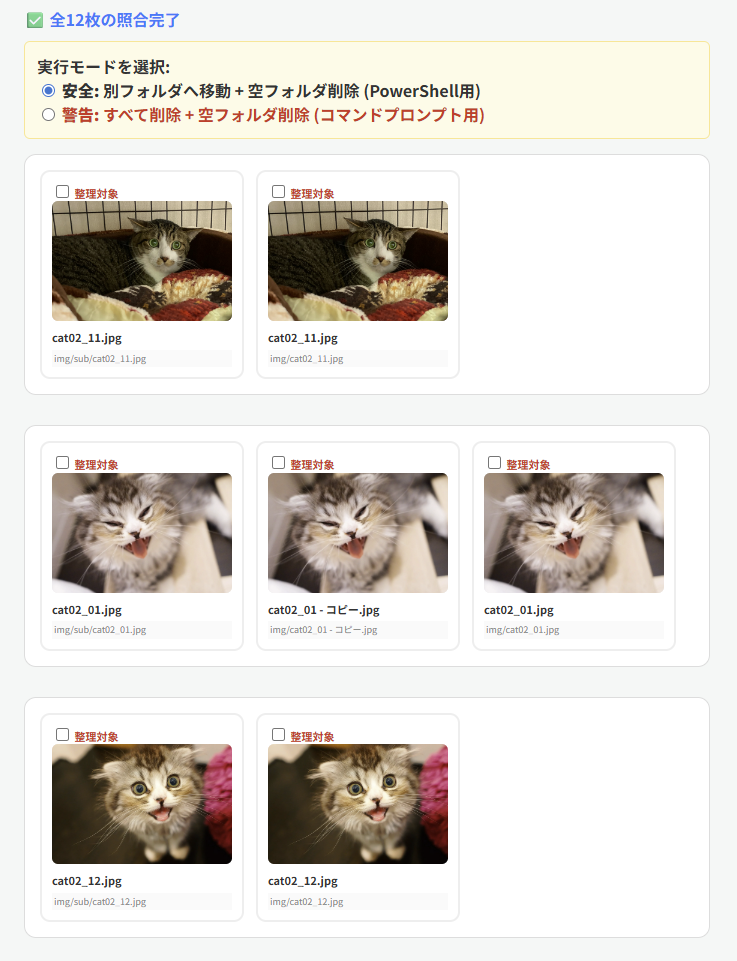Click the path text img/cat02_01 - コピー.jpg
The width and height of the screenshot is (737, 961).
323,629
